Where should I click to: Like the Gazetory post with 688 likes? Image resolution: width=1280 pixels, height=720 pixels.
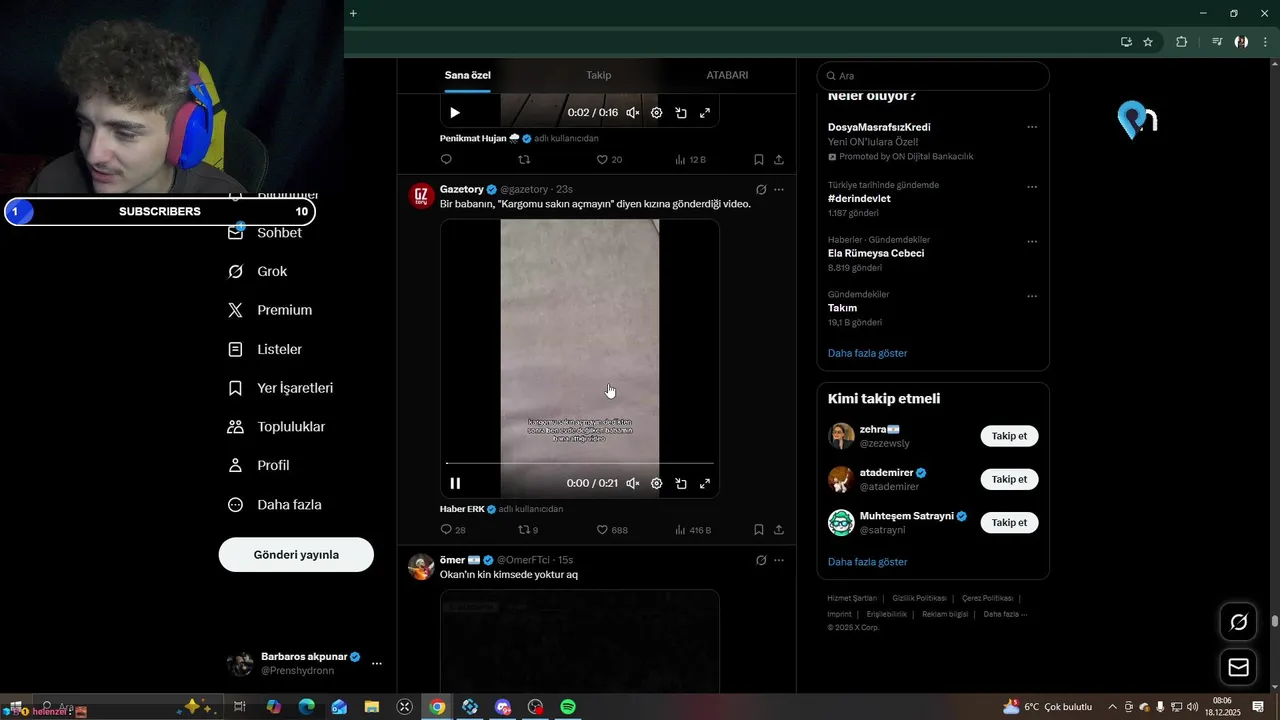(x=612, y=530)
